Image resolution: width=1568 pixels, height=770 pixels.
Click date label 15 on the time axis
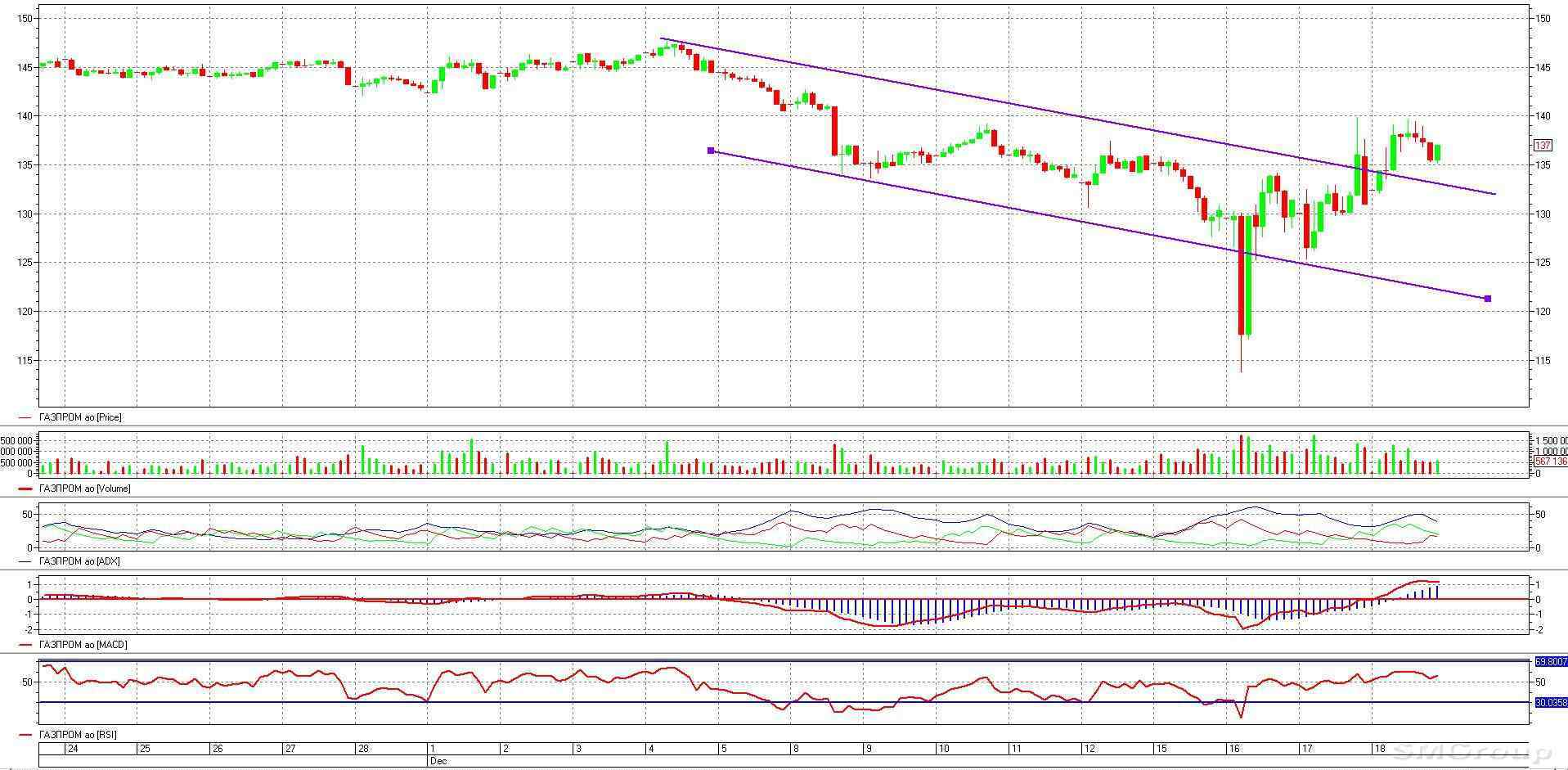point(1162,749)
